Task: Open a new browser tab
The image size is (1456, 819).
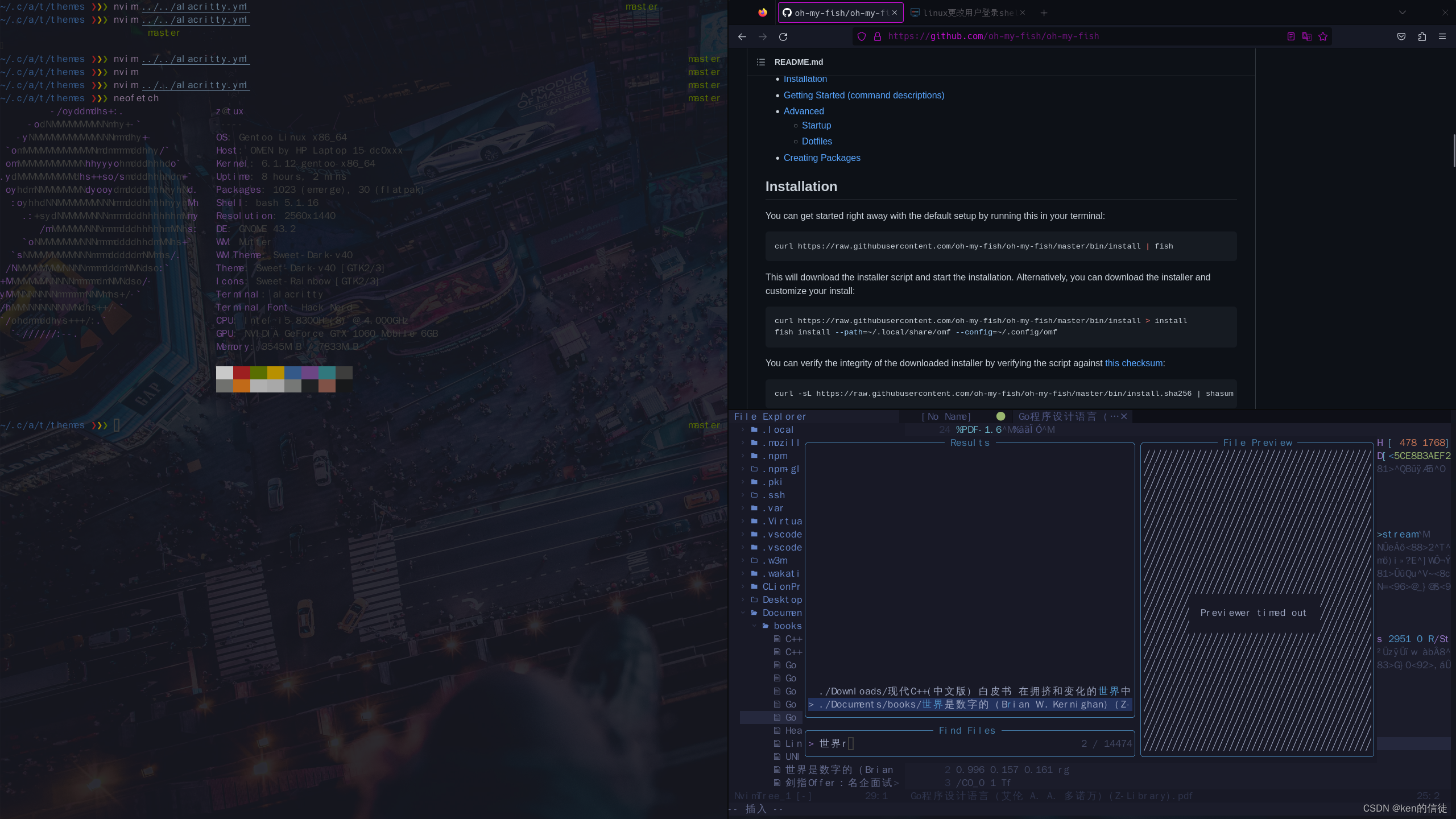Action: click(x=1044, y=13)
